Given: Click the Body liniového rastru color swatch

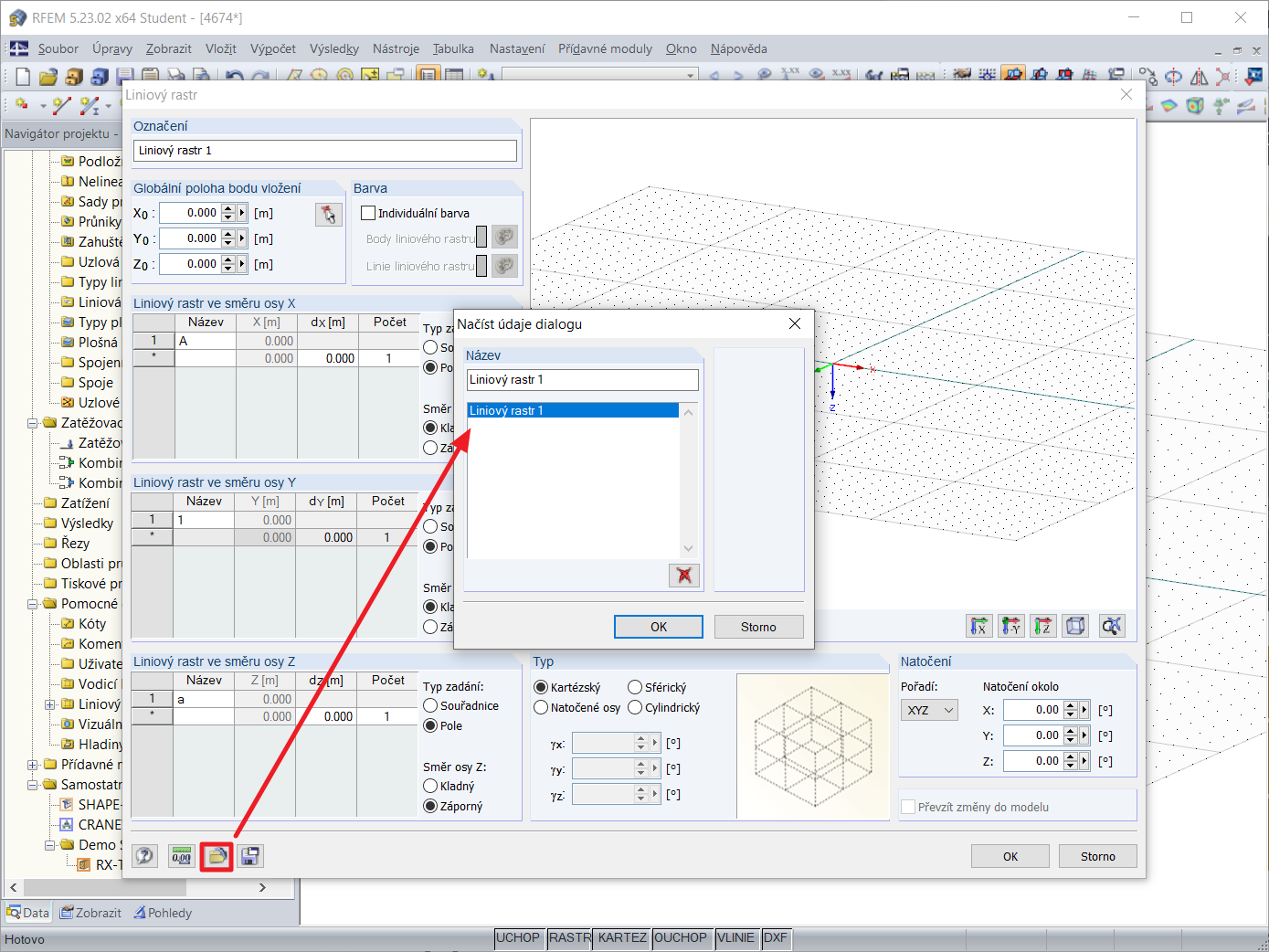Looking at the screenshot, I should click(x=481, y=238).
